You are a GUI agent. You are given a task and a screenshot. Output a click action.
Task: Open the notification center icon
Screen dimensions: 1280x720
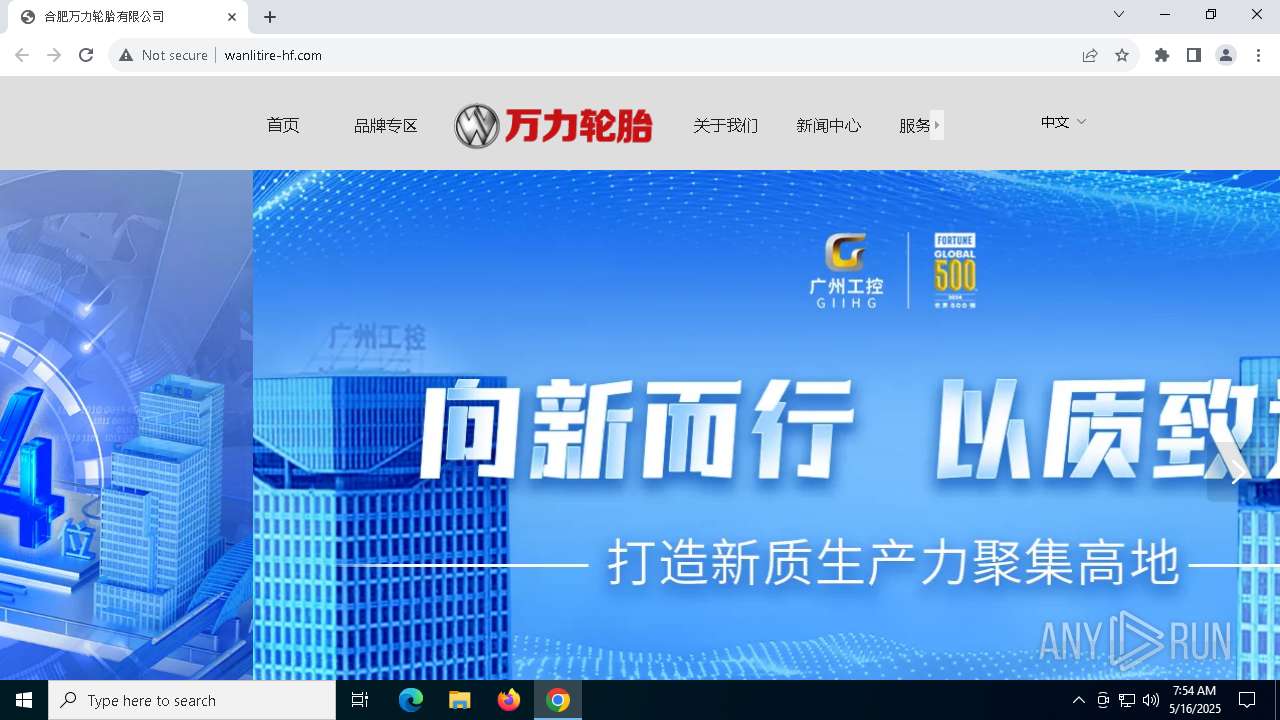[x=1247, y=700]
